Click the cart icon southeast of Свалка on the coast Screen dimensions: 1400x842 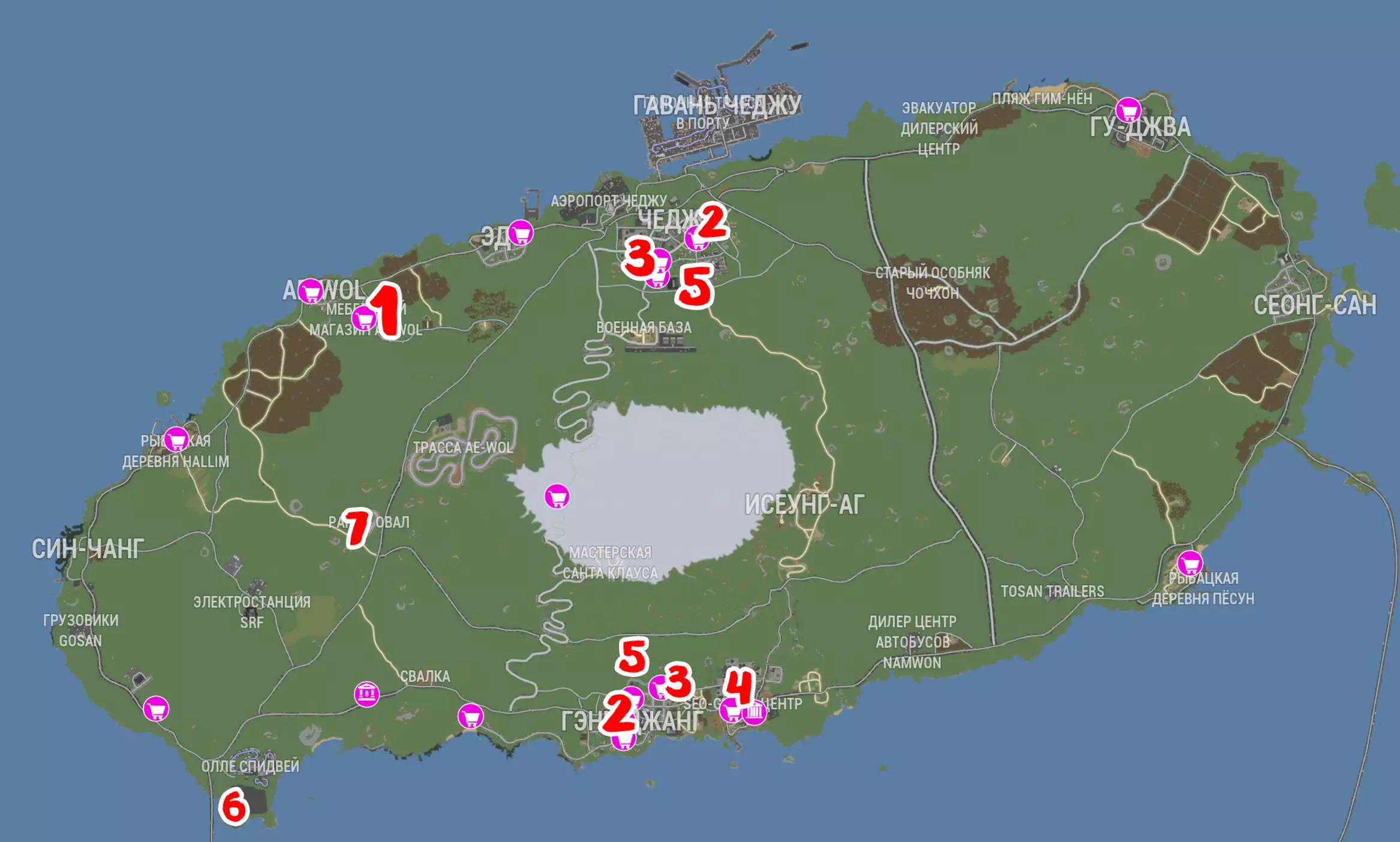click(x=470, y=716)
